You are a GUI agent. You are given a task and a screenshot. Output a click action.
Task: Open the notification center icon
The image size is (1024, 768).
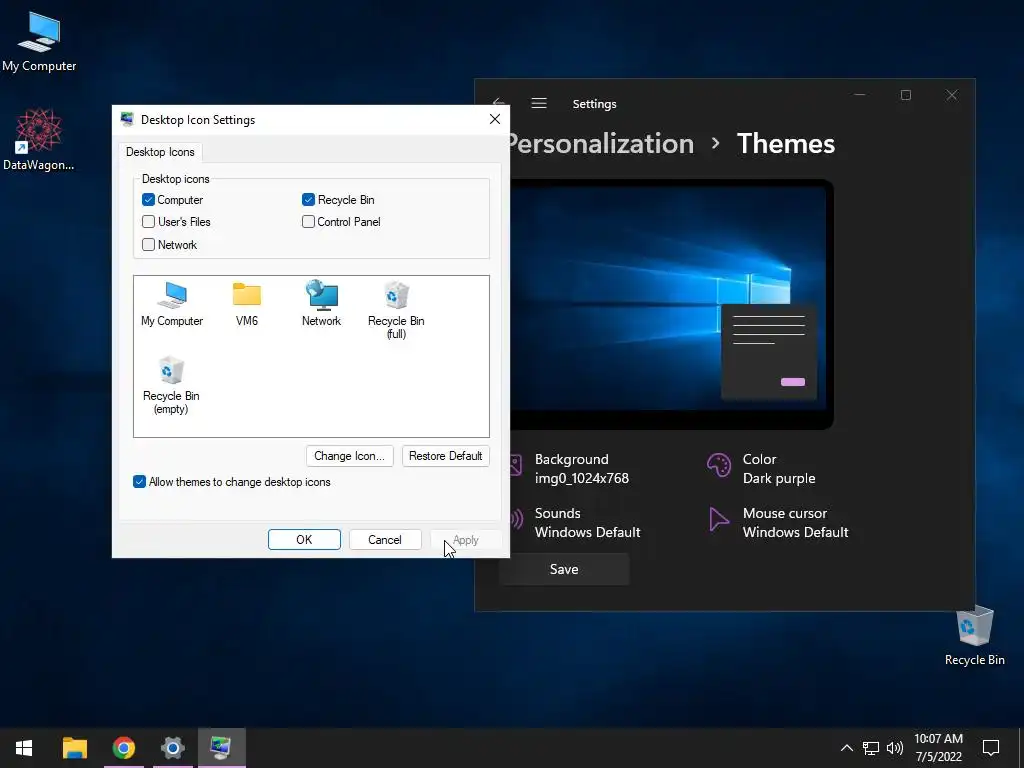(x=991, y=748)
